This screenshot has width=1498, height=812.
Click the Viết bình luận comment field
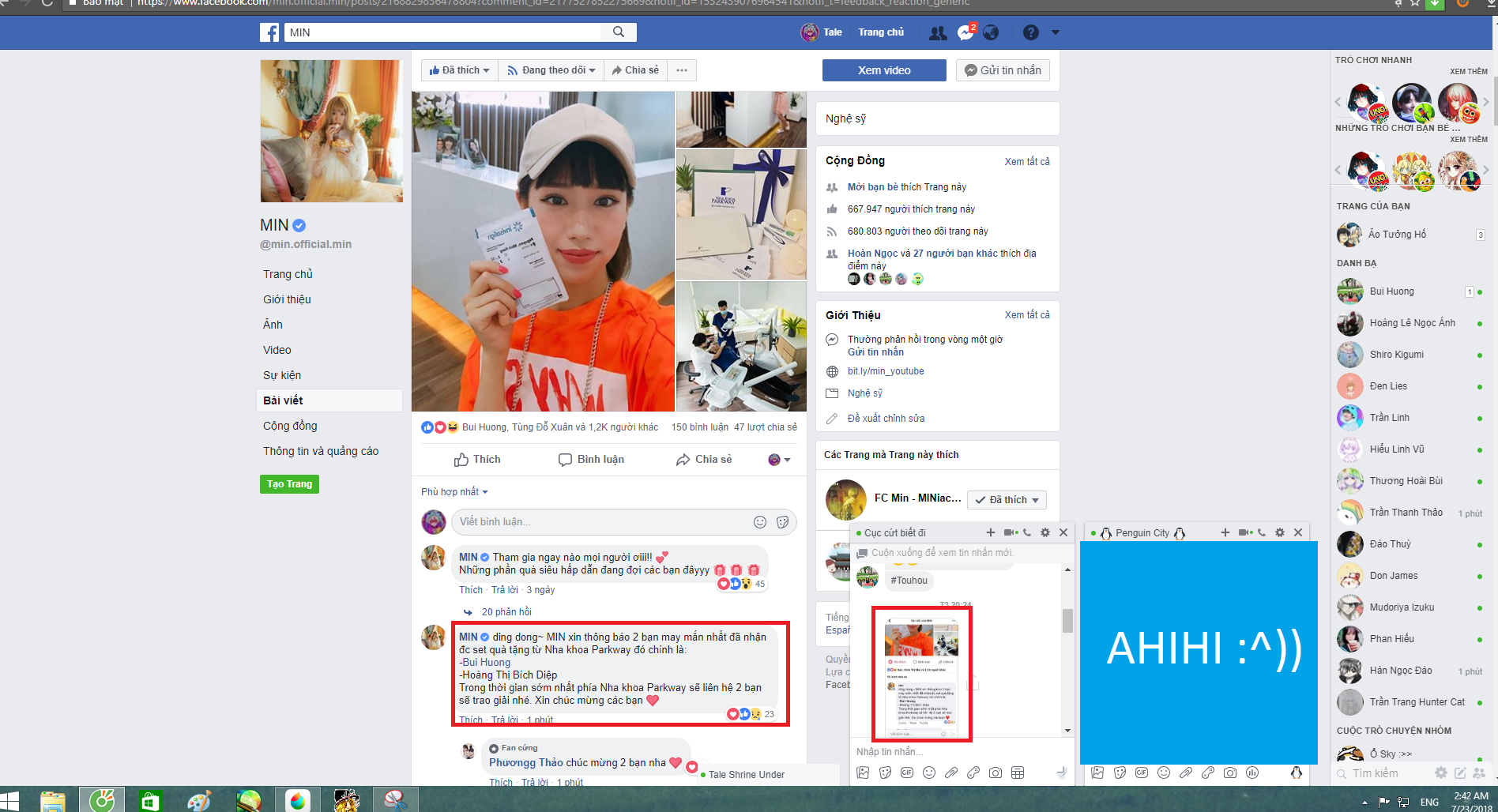(600, 521)
